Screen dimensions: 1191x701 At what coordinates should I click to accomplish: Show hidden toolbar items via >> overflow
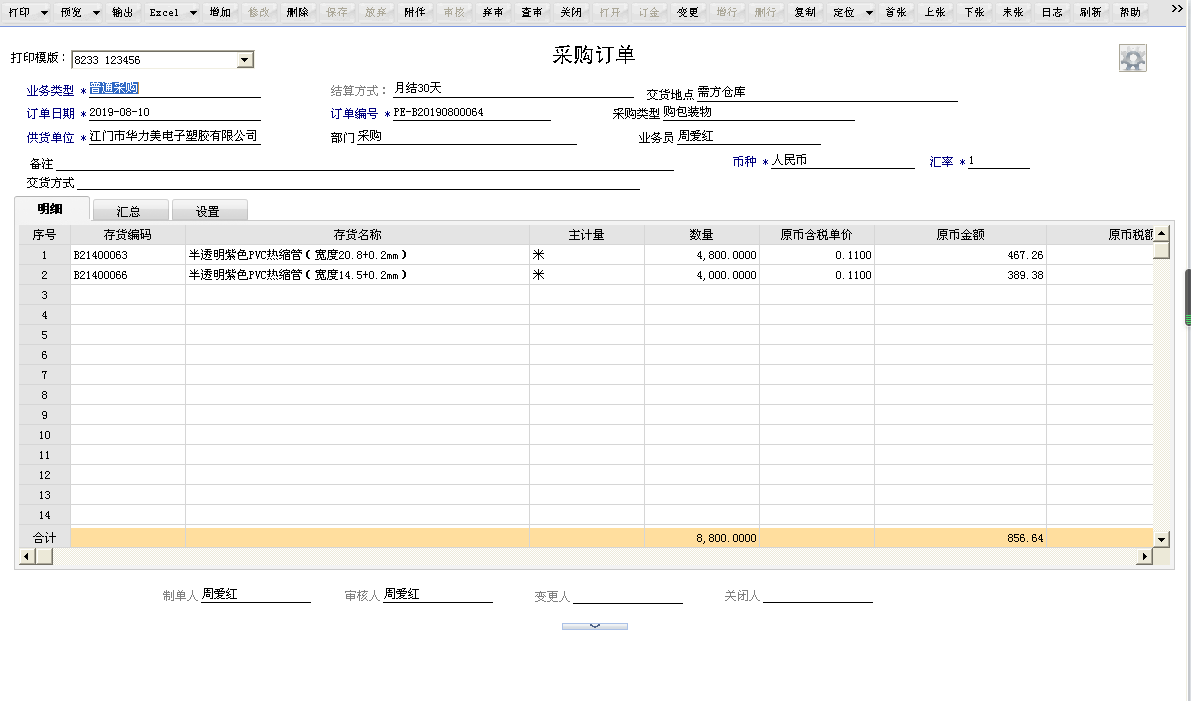(1177, 9)
